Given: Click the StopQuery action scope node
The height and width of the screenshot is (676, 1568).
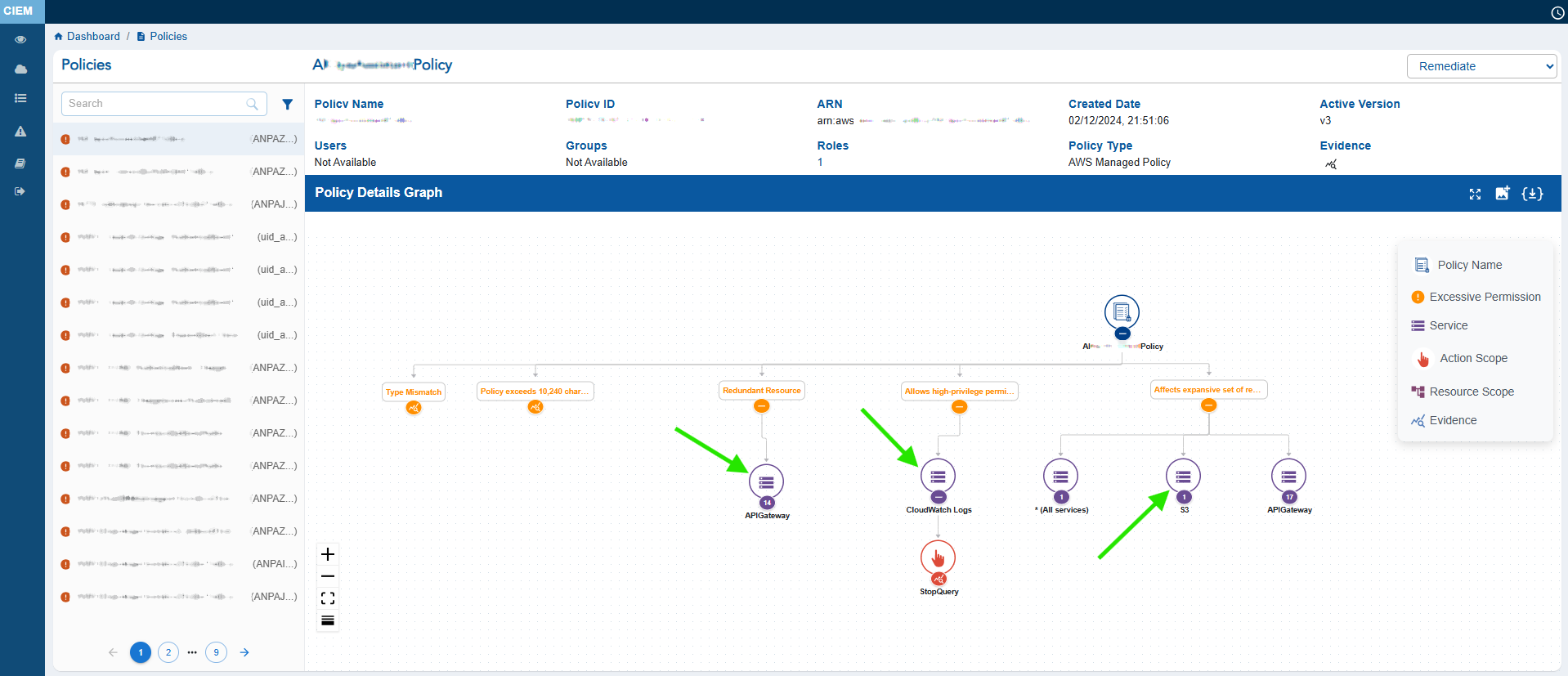Looking at the screenshot, I should 938,557.
